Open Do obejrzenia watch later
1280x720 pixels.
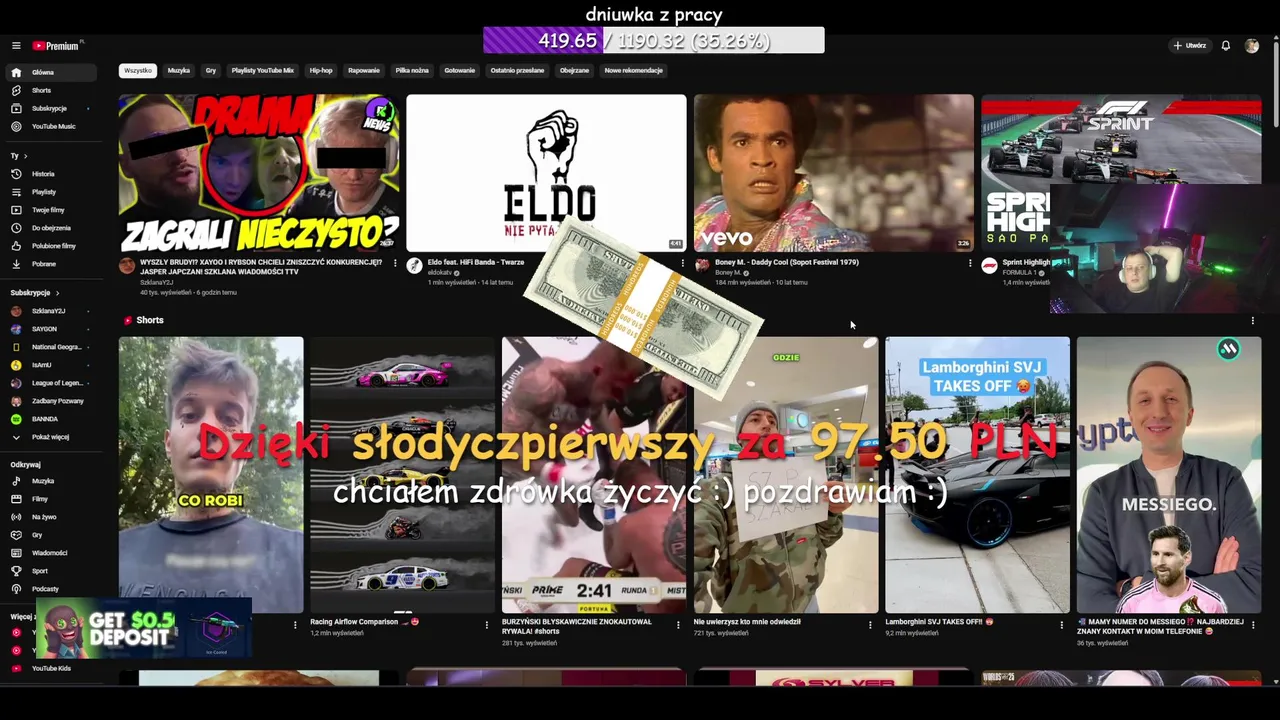coord(53,228)
